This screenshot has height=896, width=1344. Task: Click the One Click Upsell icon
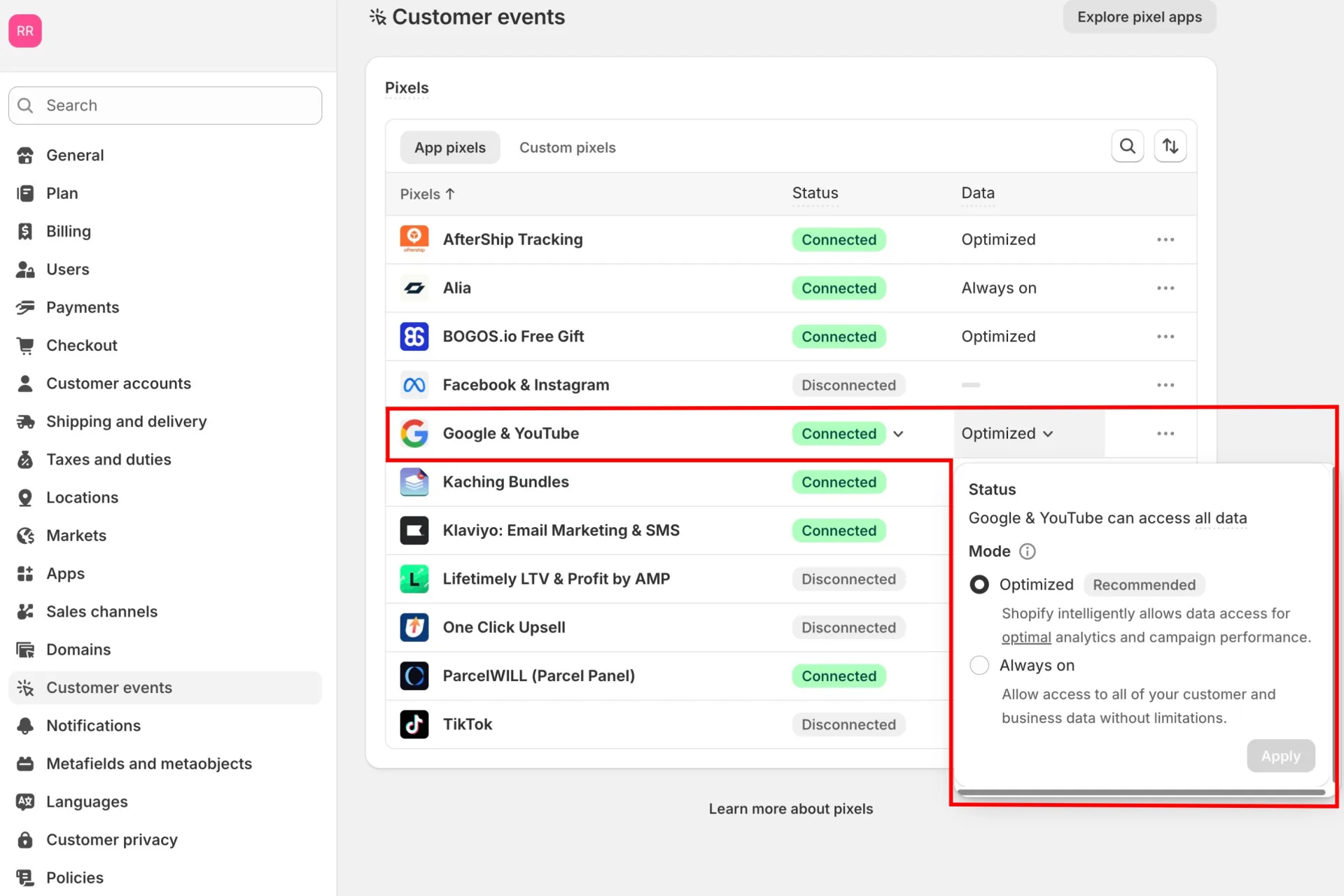click(x=414, y=627)
